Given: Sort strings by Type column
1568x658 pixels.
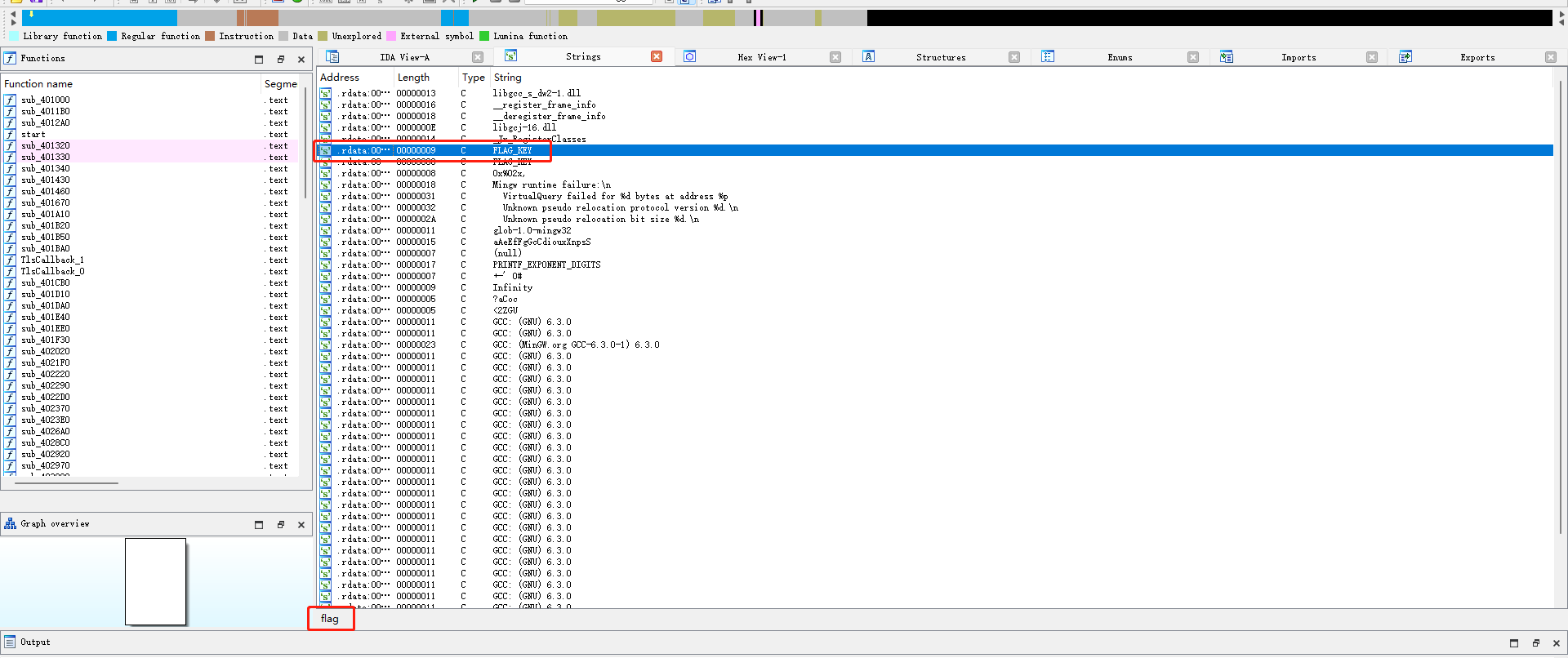Looking at the screenshot, I should coord(474,77).
